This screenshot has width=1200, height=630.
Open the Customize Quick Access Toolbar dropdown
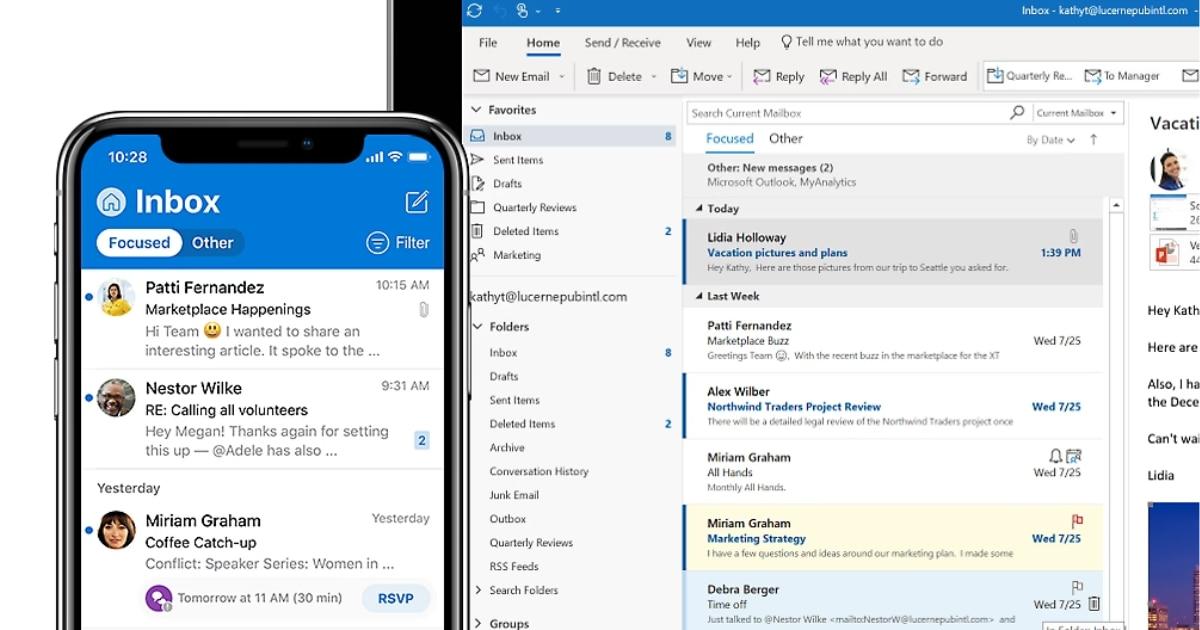[557, 10]
